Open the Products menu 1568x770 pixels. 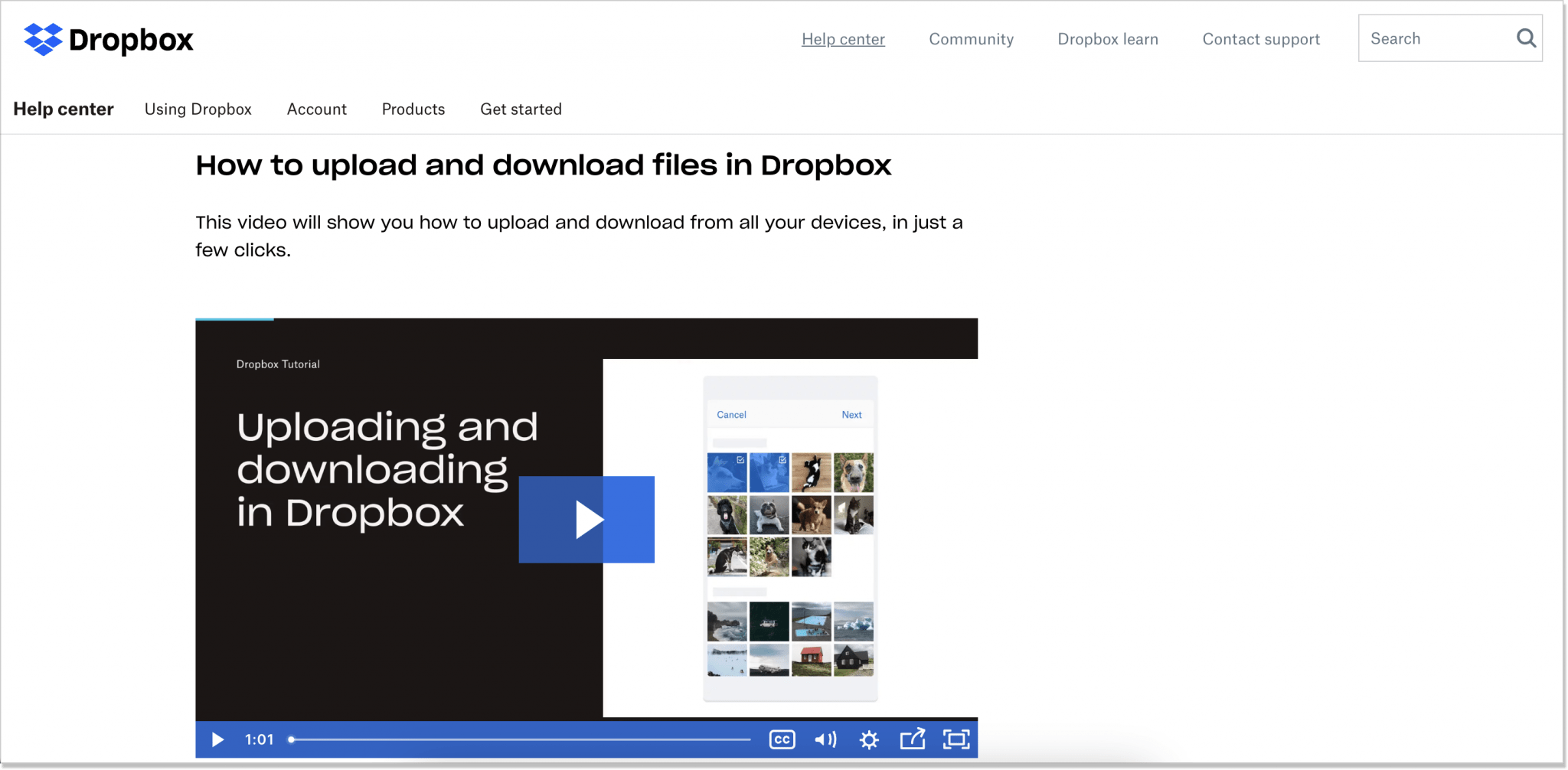[x=413, y=109]
